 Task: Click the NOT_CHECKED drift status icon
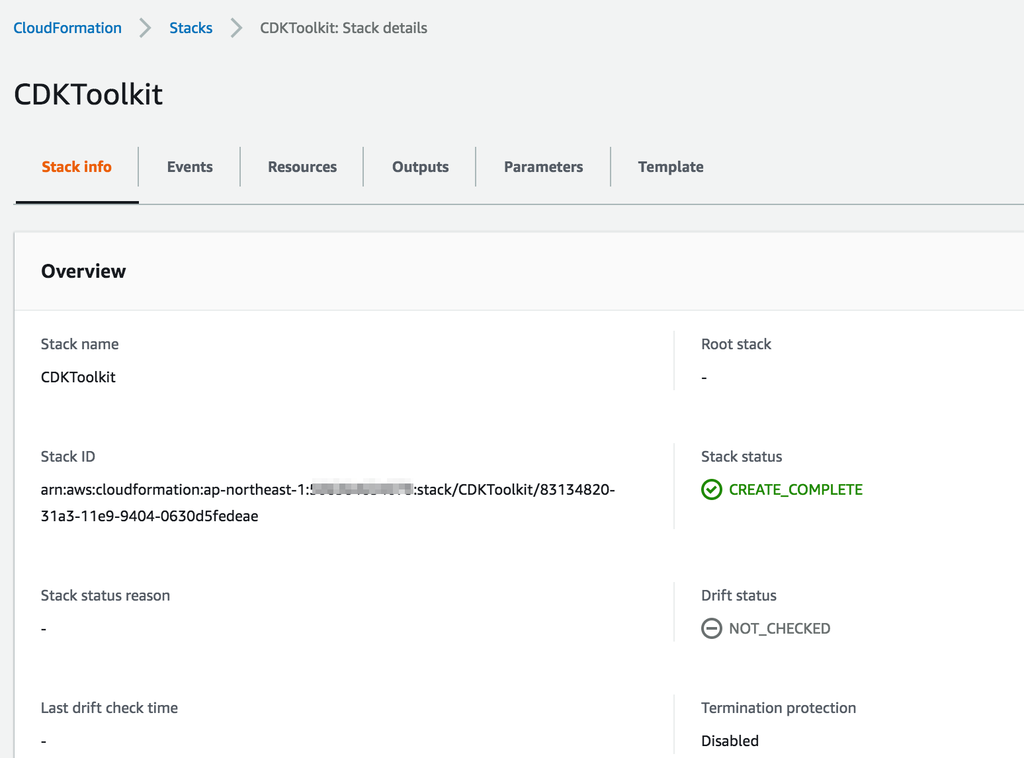(711, 629)
